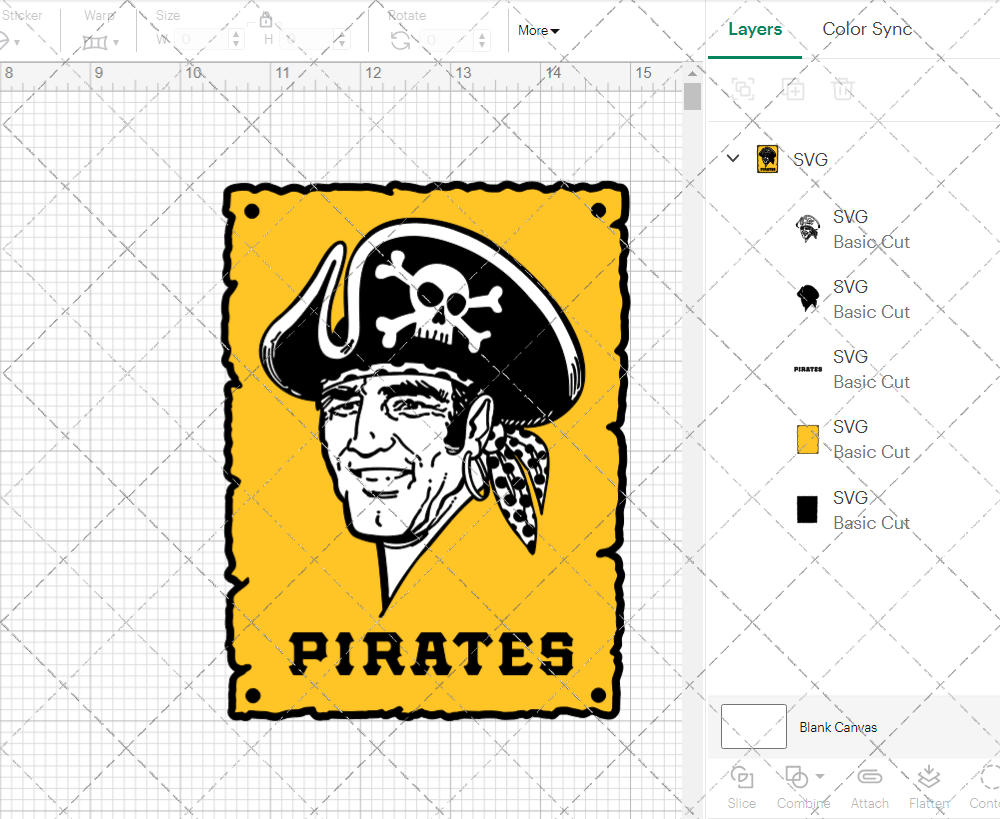Select the top SVG group label
1000x819 pixels.
click(x=810, y=159)
